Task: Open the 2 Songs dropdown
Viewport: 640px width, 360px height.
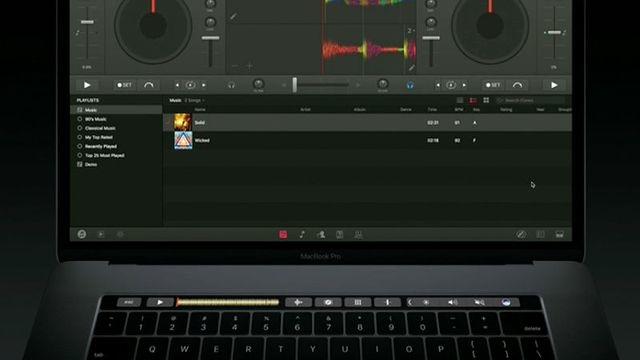Action: pyautogui.click(x=194, y=100)
